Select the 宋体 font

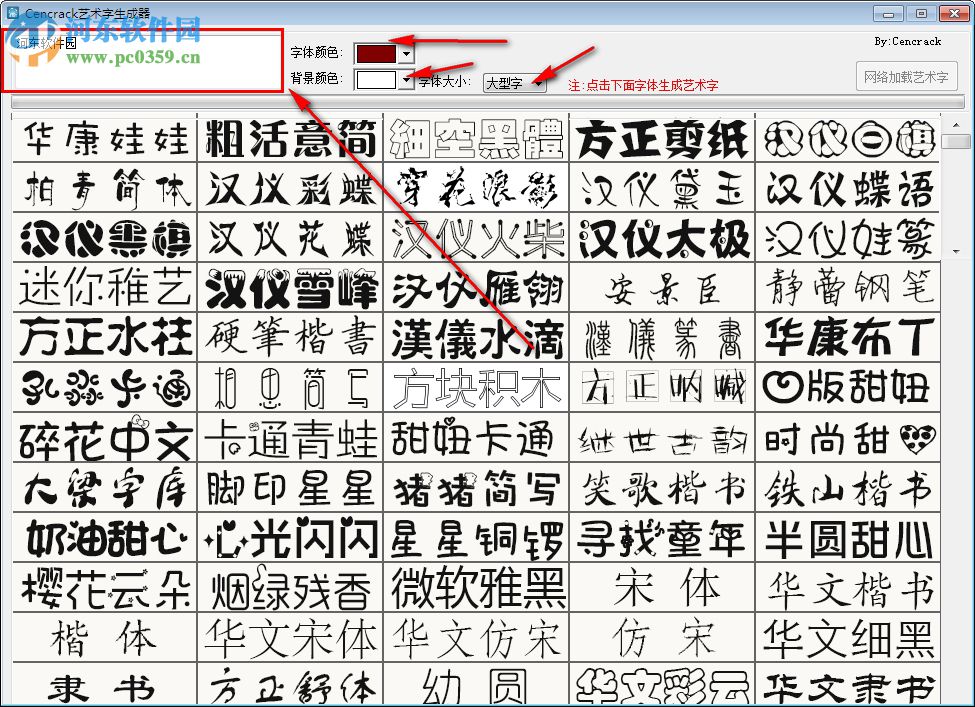coord(662,589)
